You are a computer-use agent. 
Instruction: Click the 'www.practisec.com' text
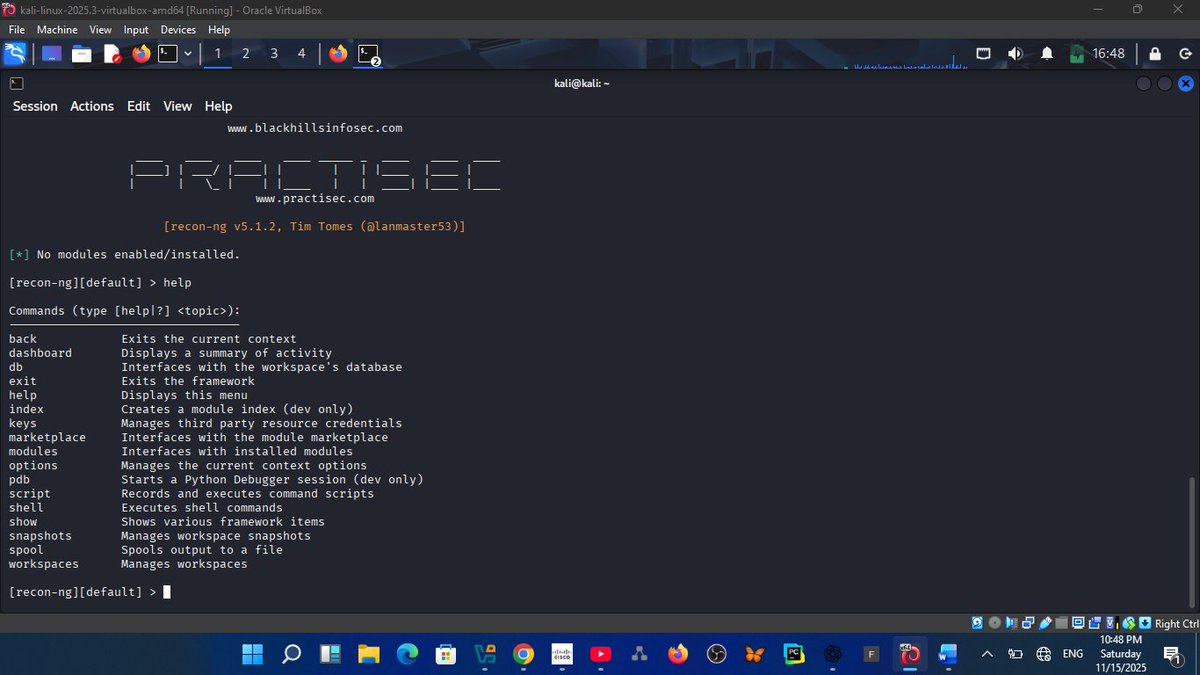(x=314, y=198)
